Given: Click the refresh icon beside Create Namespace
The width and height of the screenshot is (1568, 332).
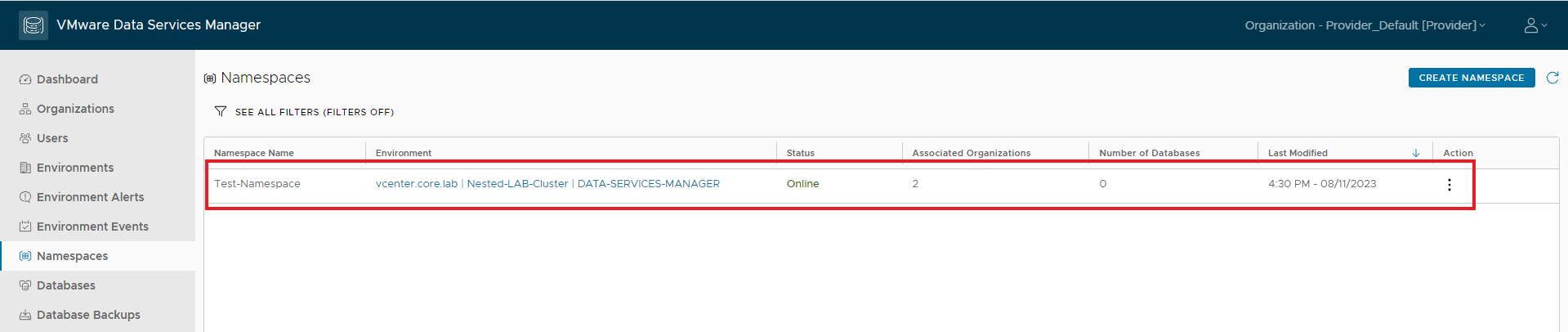Looking at the screenshot, I should [x=1552, y=78].
